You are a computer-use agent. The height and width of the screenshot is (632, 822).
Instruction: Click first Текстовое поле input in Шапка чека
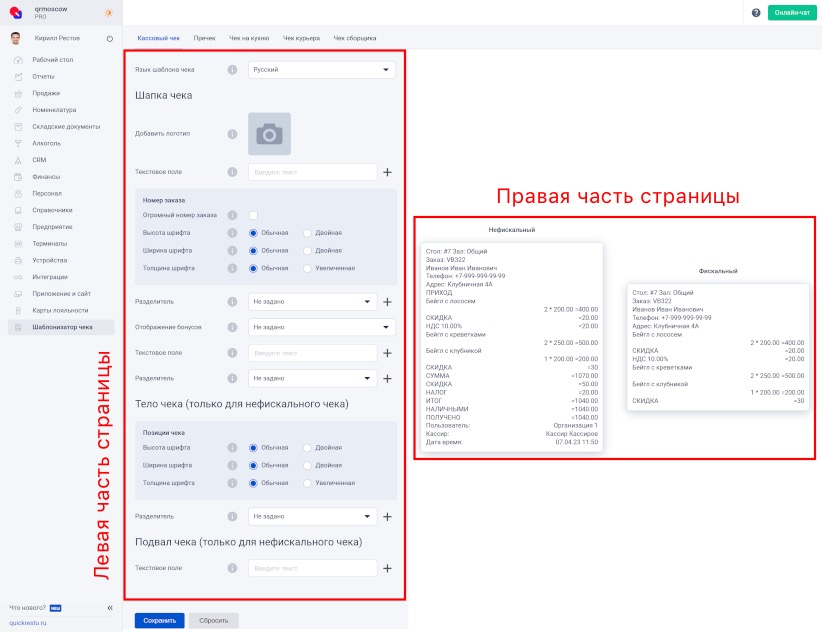click(x=312, y=172)
